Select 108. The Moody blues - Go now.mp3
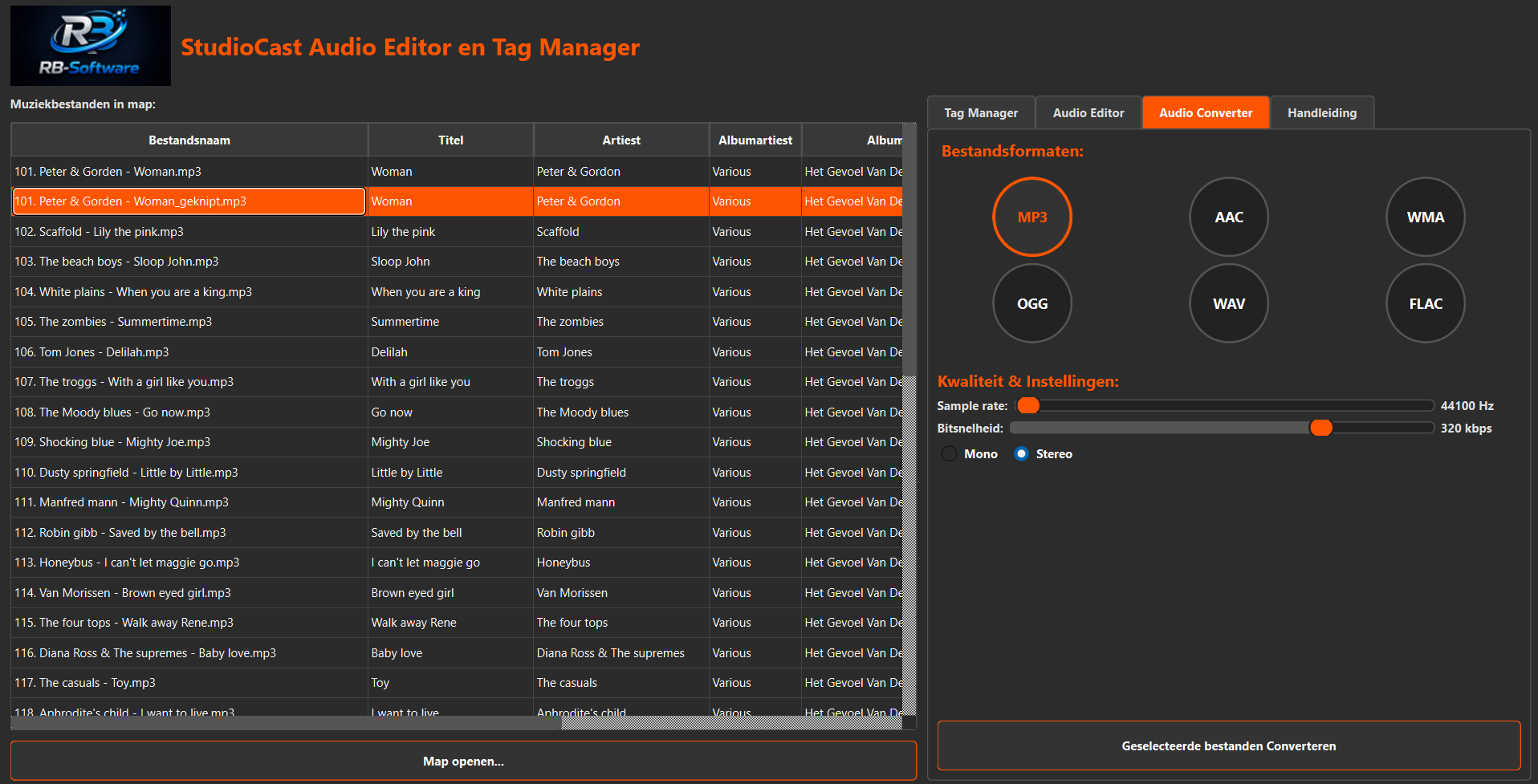Image resolution: width=1538 pixels, height=784 pixels. 189,412
